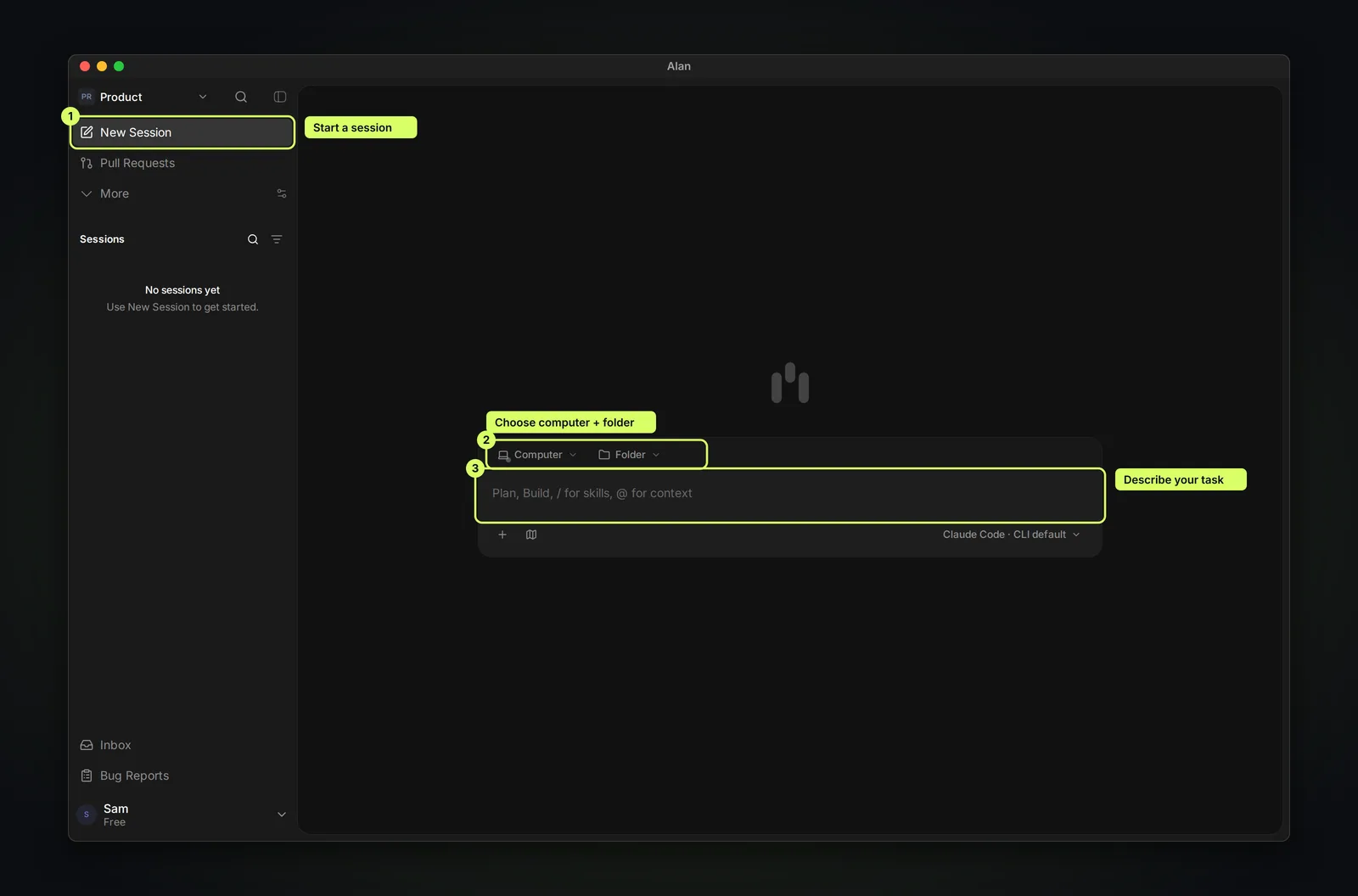Collapse the sidebar with the panel icon
The height and width of the screenshot is (896, 1358).
pyautogui.click(x=280, y=97)
